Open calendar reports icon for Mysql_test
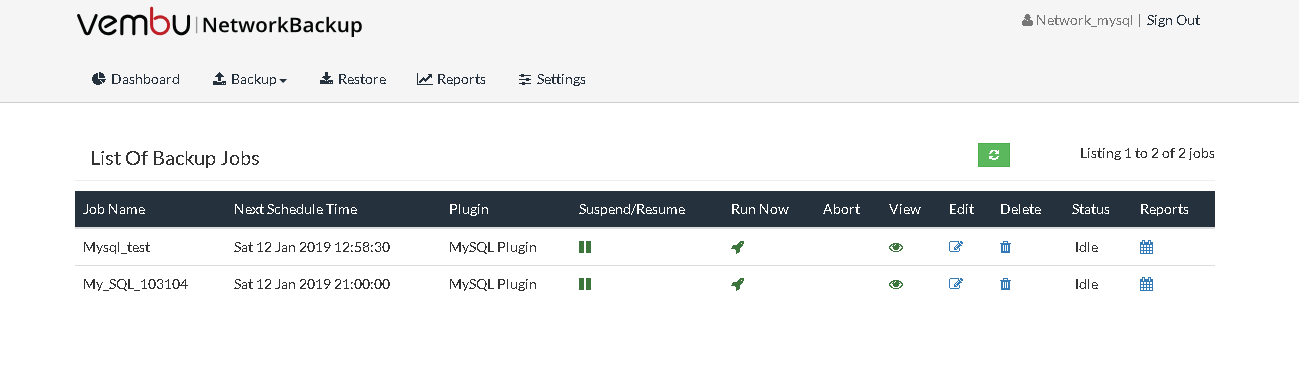This screenshot has height=384, width=1299. tap(1147, 247)
